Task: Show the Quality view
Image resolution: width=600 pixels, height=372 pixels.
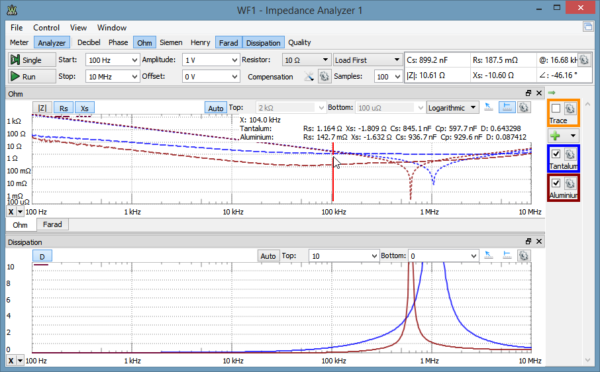Action: tap(299, 42)
